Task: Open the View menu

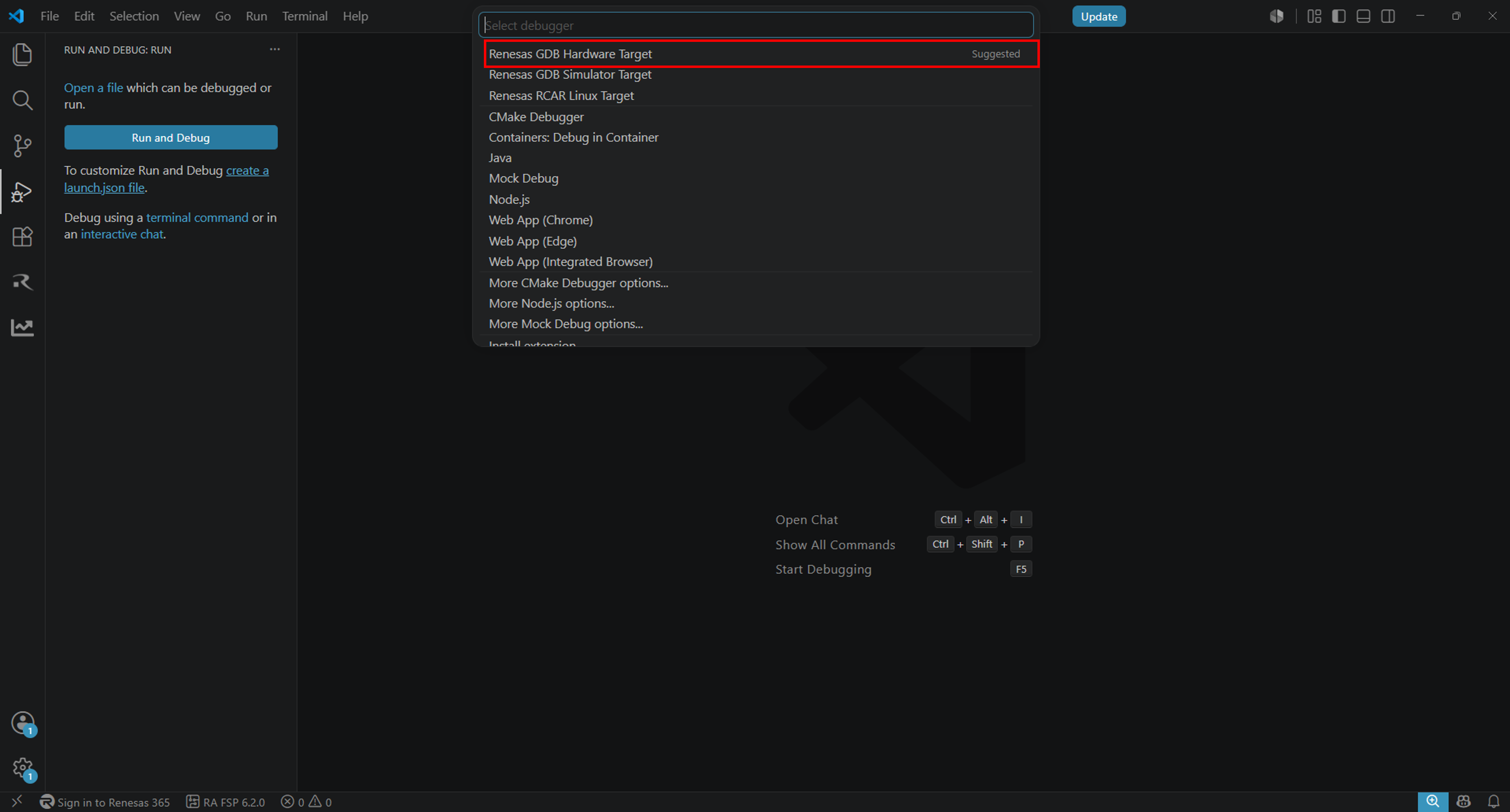Action: pos(187,16)
